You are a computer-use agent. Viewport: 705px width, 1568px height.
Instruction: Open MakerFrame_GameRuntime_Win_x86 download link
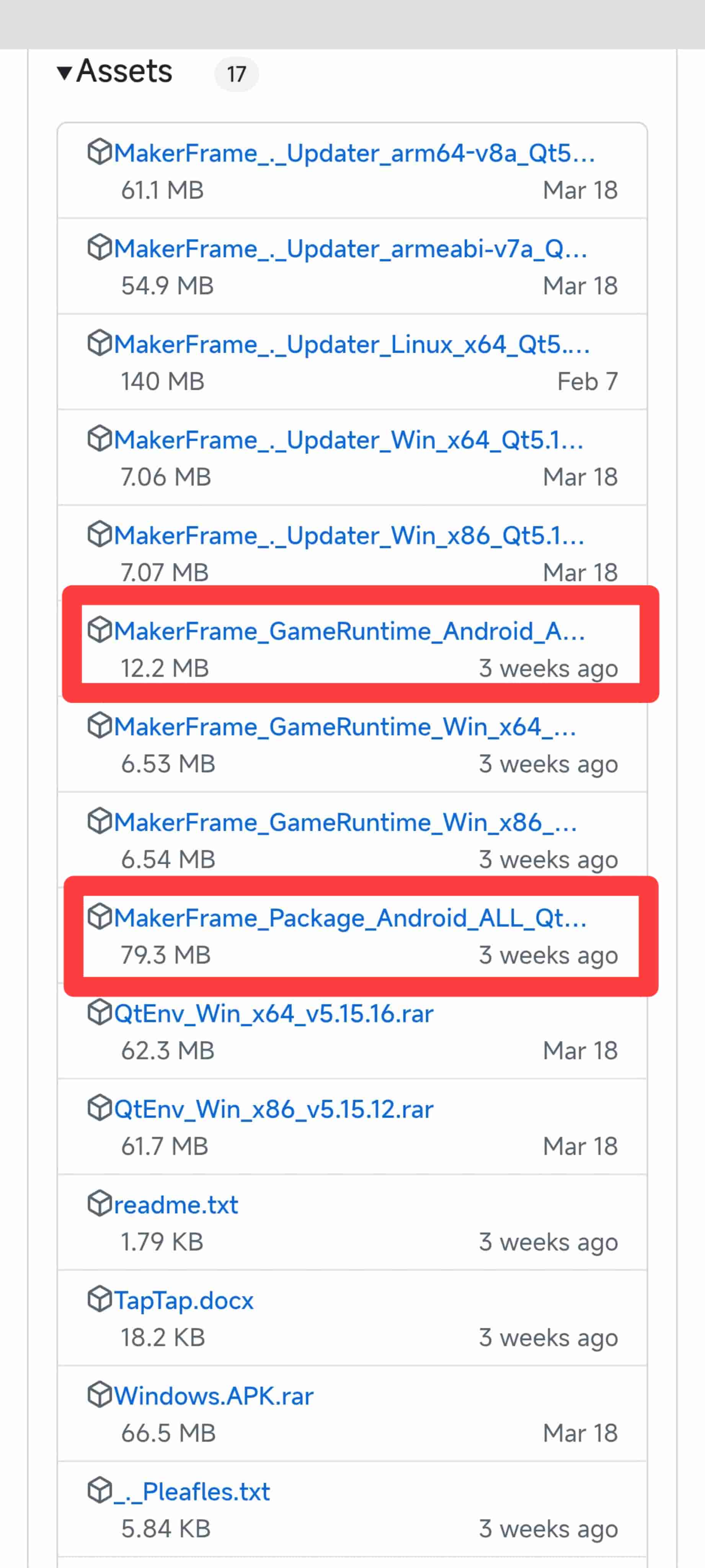click(345, 822)
